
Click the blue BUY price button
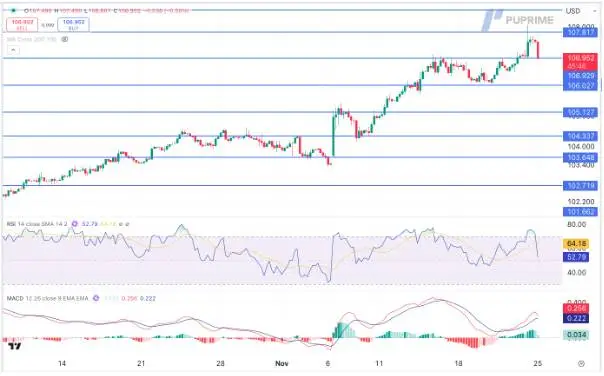[x=73, y=25]
